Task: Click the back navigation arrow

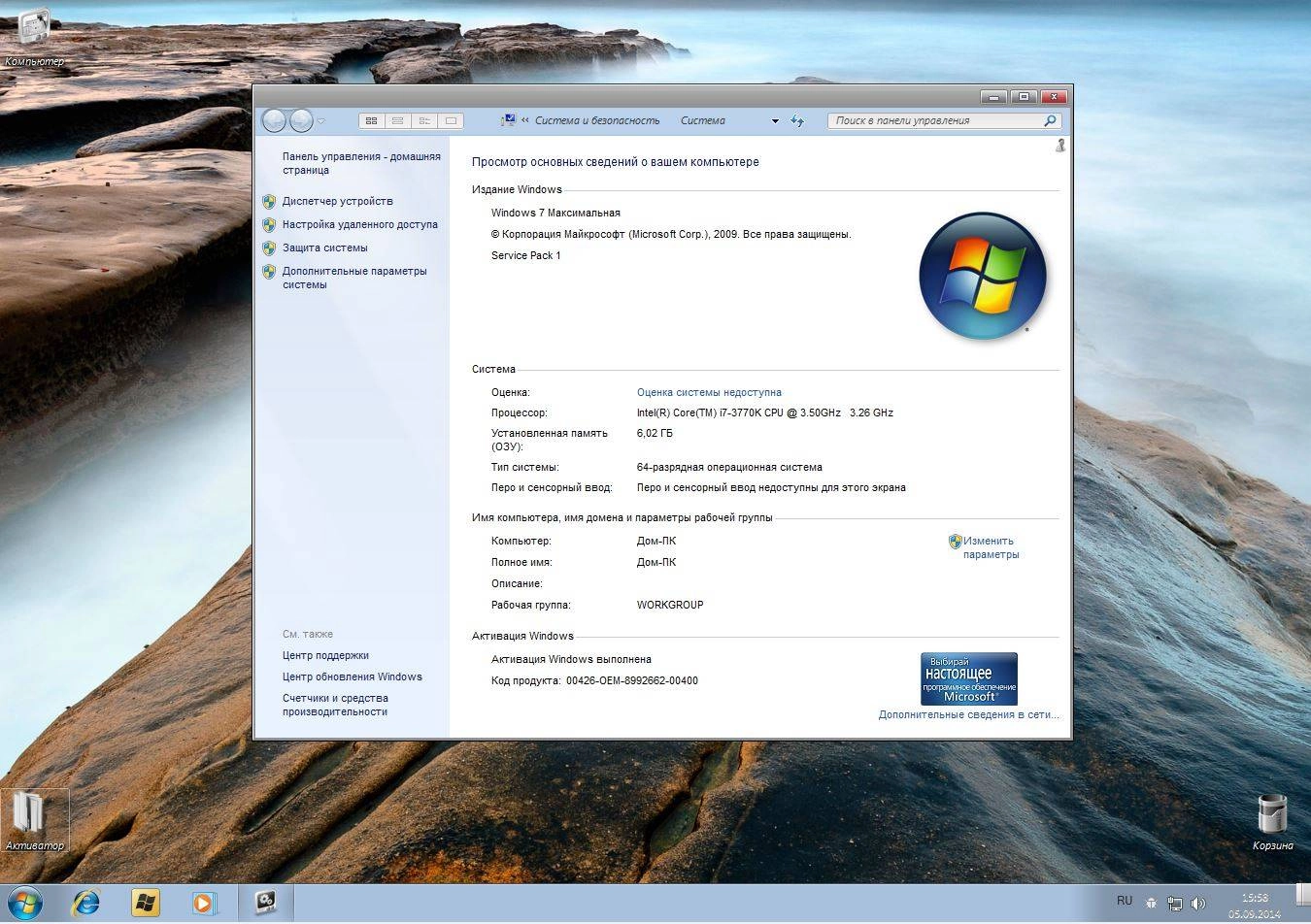Action: coord(275,120)
